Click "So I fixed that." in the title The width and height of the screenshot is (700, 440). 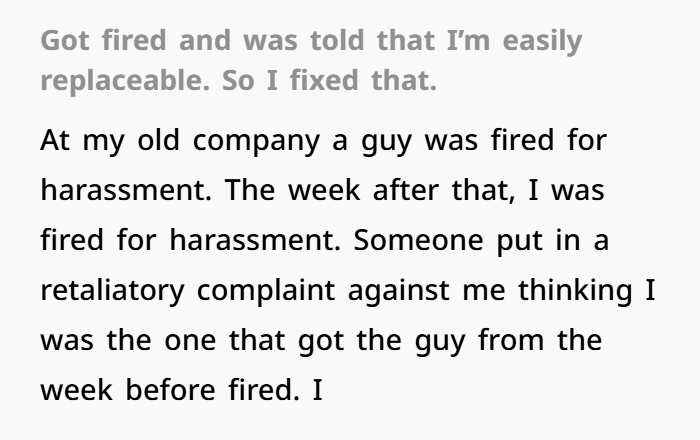[329, 80]
